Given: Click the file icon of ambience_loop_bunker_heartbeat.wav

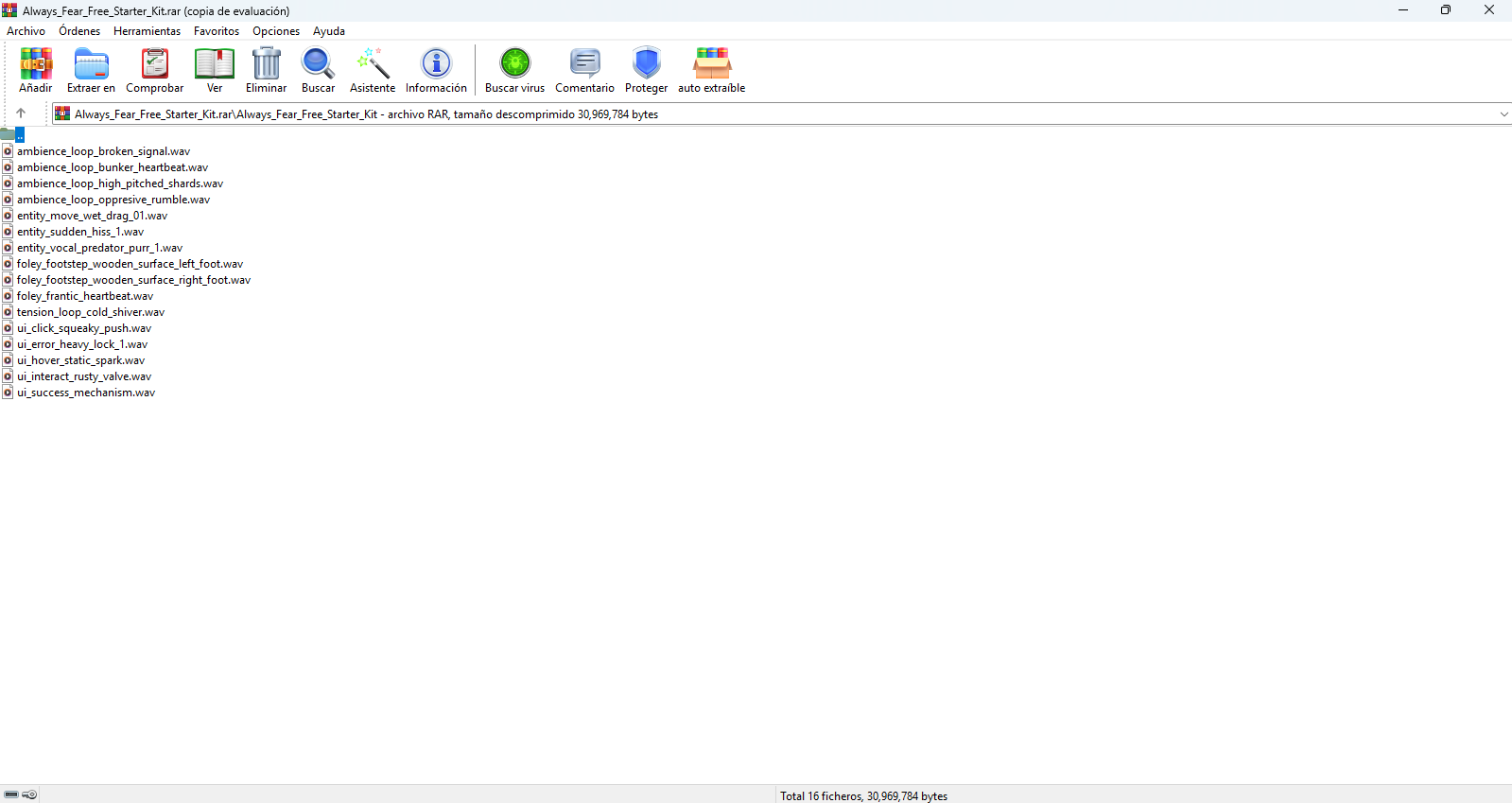Looking at the screenshot, I should [x=8, y=167].
